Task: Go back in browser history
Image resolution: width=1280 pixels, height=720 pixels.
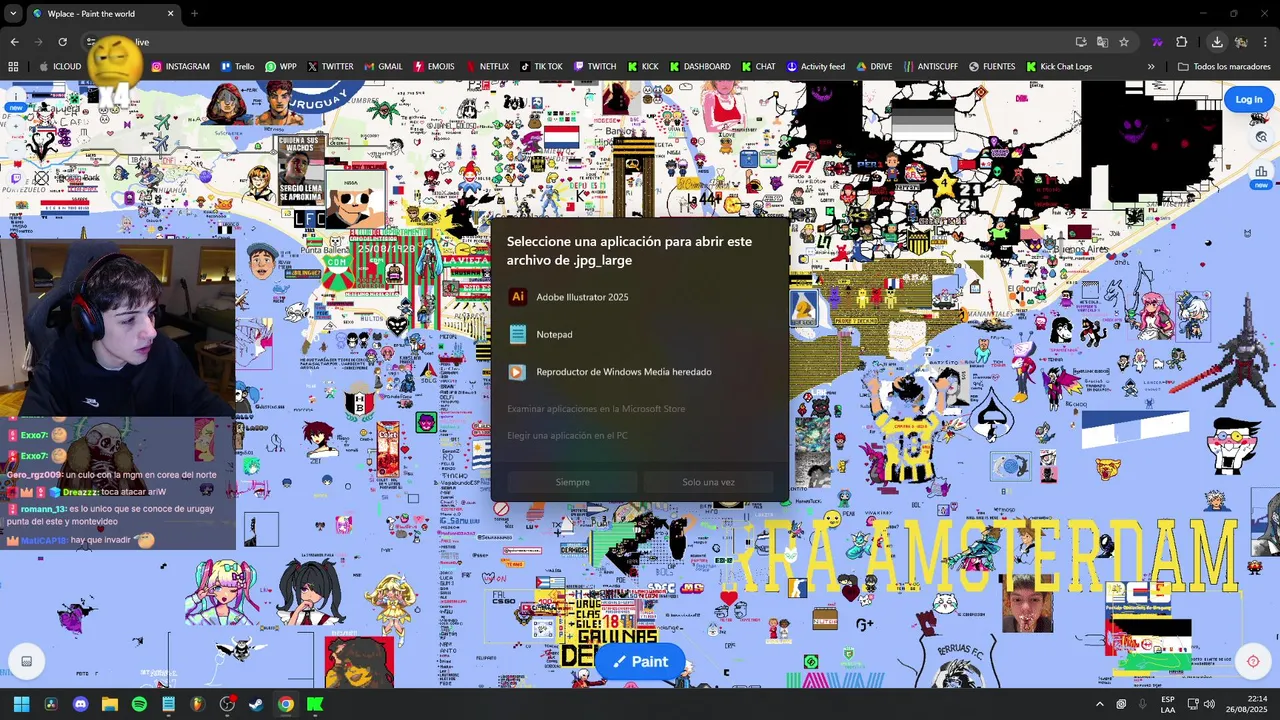Action: 14,42
